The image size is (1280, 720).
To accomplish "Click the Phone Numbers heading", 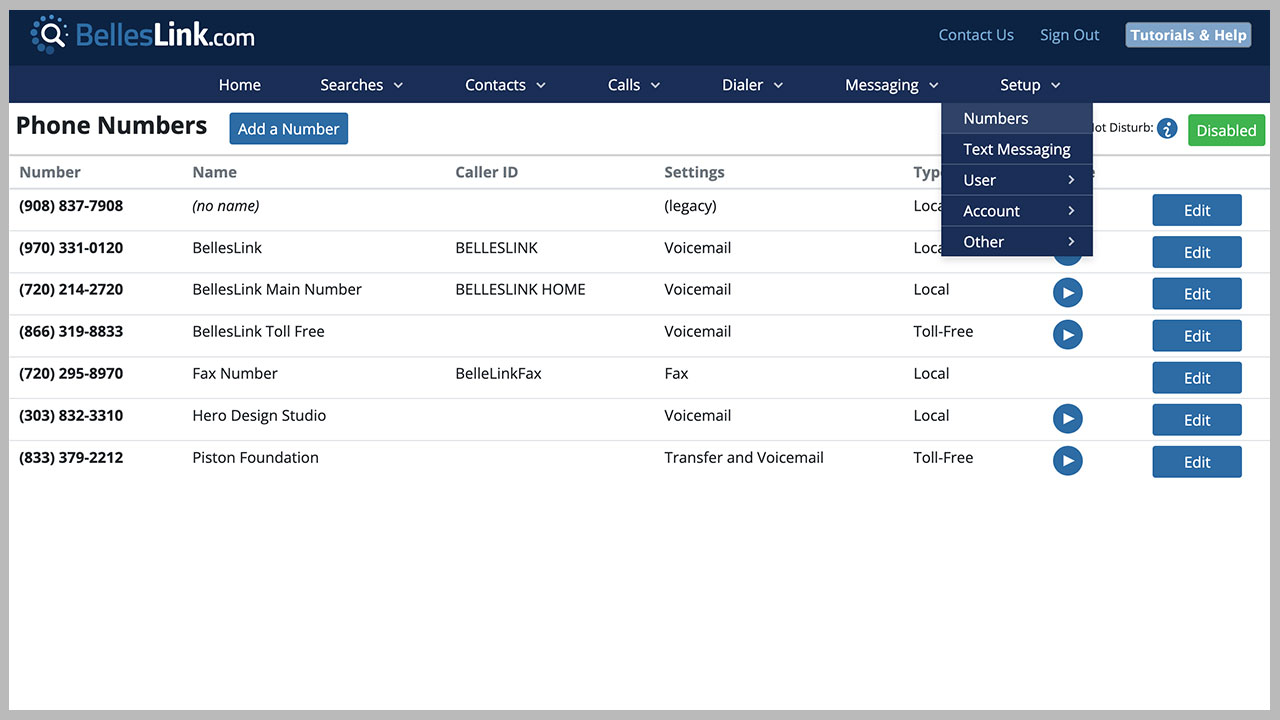I will 112,126.
